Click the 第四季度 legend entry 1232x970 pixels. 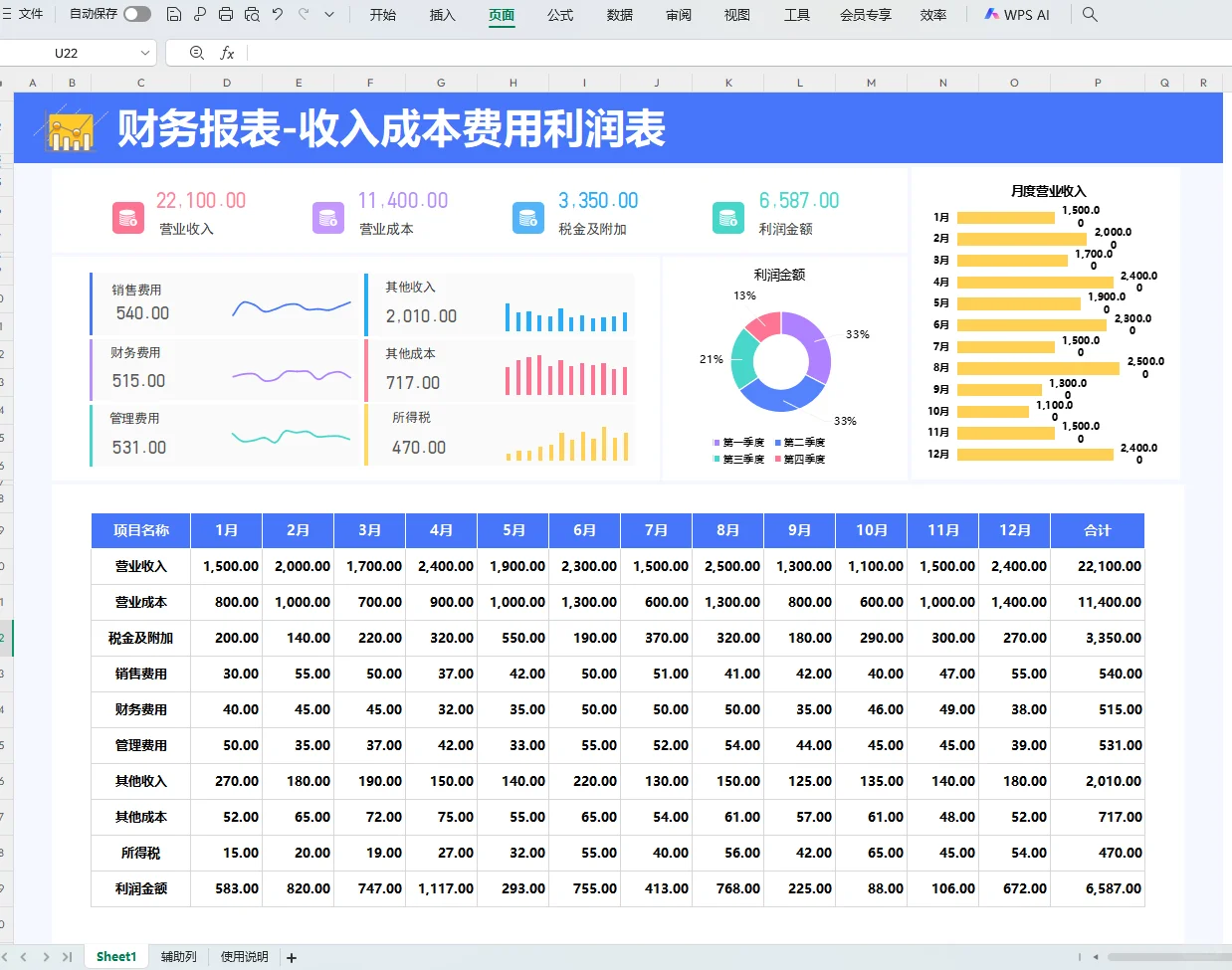tap(800, 460)
